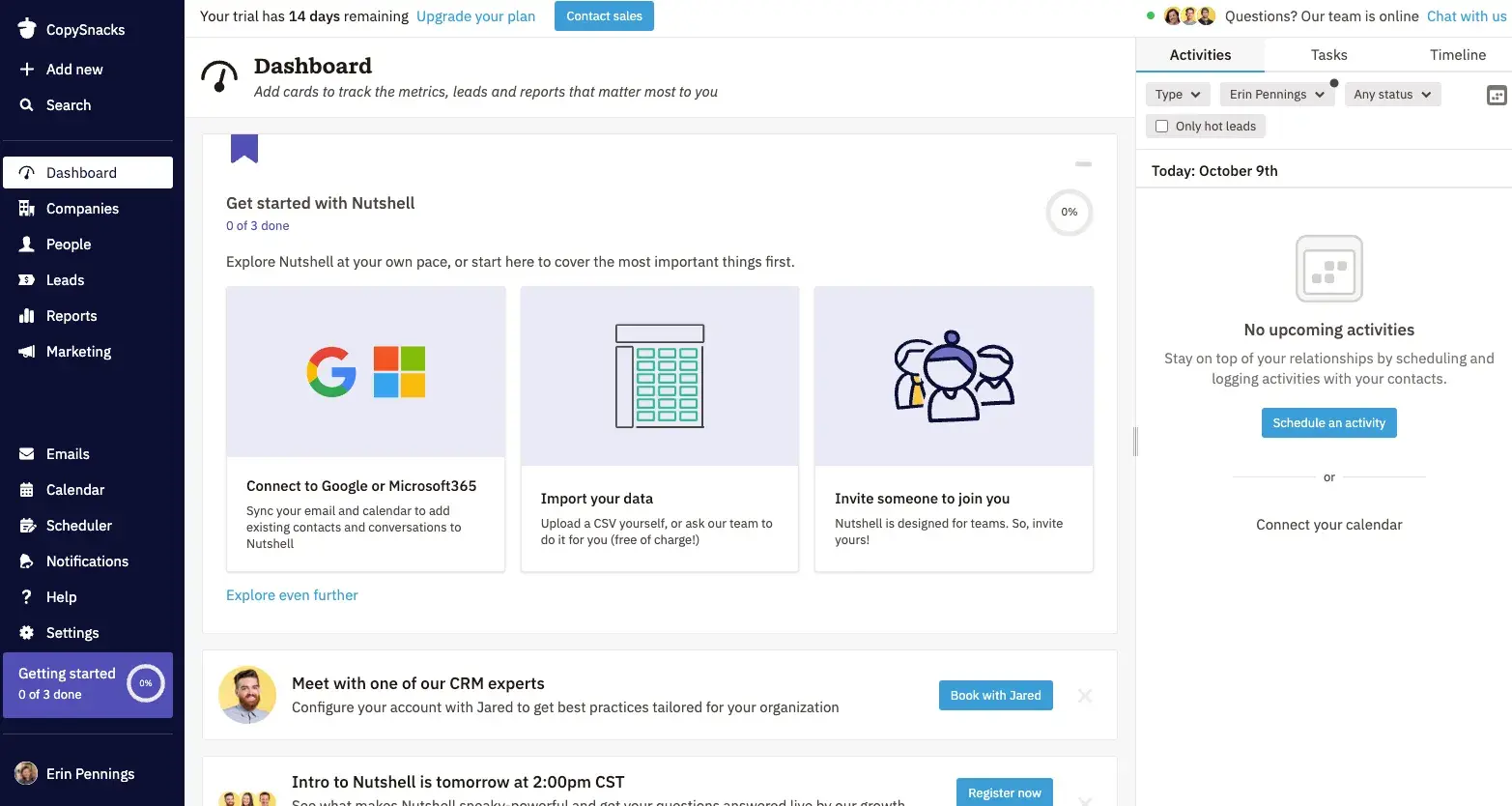Viewport: 1512px width, 806px height.
Task: Expand the Type filter dropdown
Action: pyautogui.click(x=1177, y=95)
